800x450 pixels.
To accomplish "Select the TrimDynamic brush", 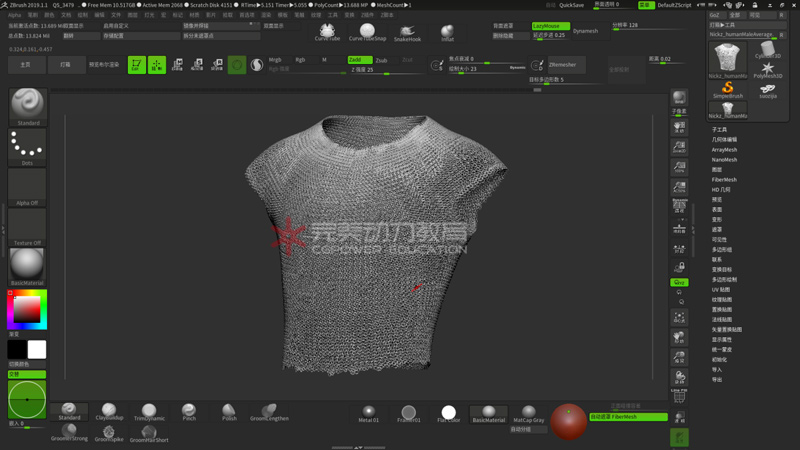I will tap(149, 411).
